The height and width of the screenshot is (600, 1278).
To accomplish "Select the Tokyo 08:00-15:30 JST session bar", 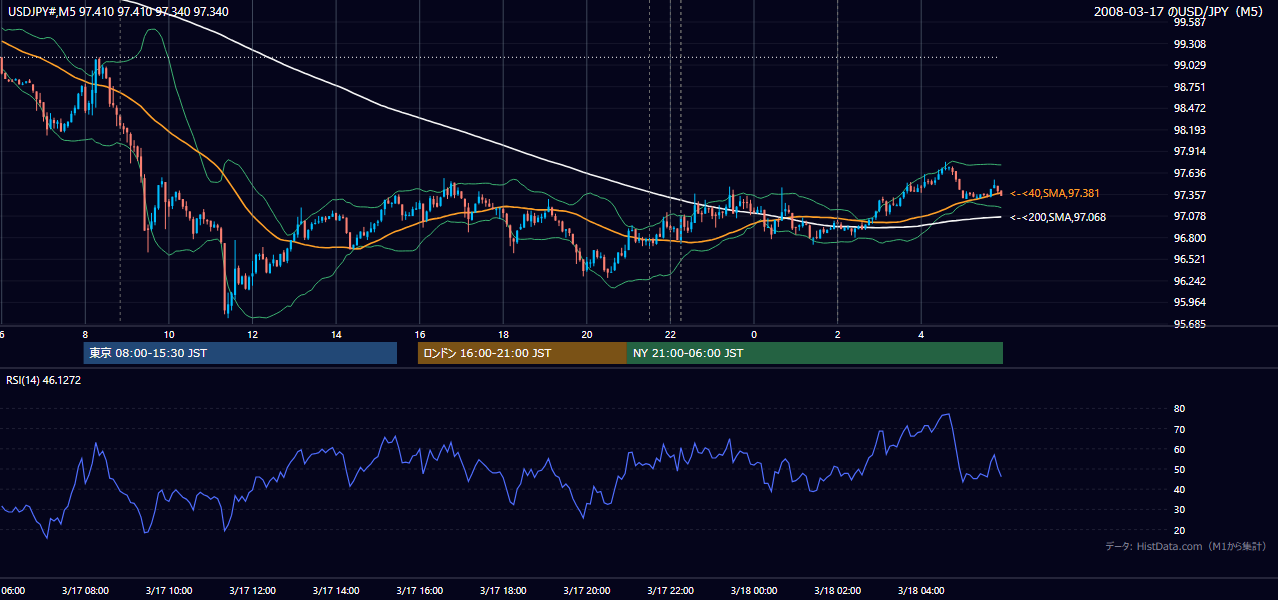I will point(240,353).
